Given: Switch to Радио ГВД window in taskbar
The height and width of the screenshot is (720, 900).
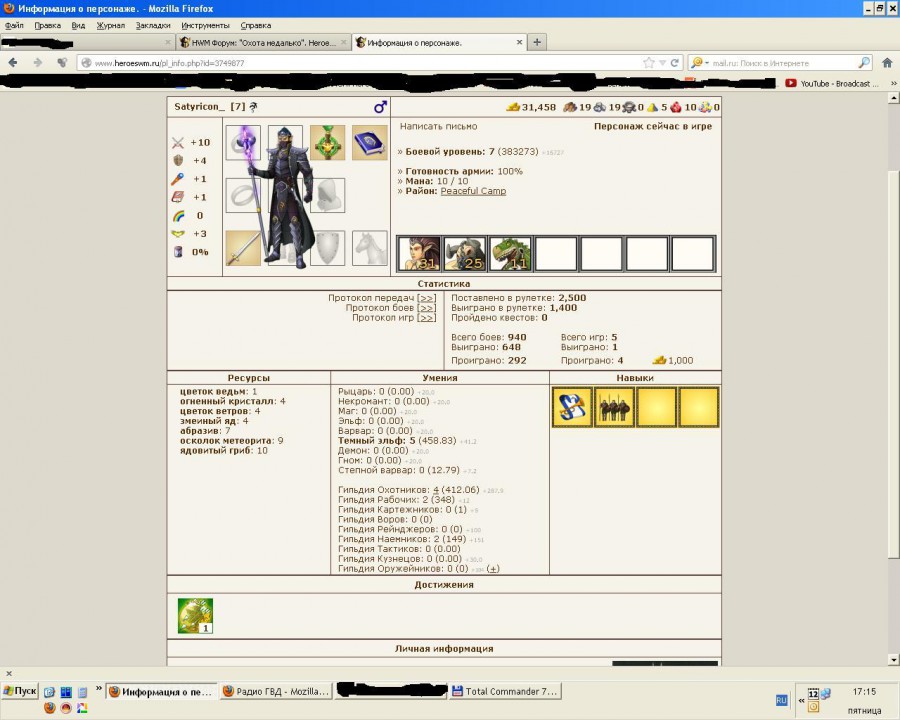Looking at the screenshot, I should tap(276, 691).
